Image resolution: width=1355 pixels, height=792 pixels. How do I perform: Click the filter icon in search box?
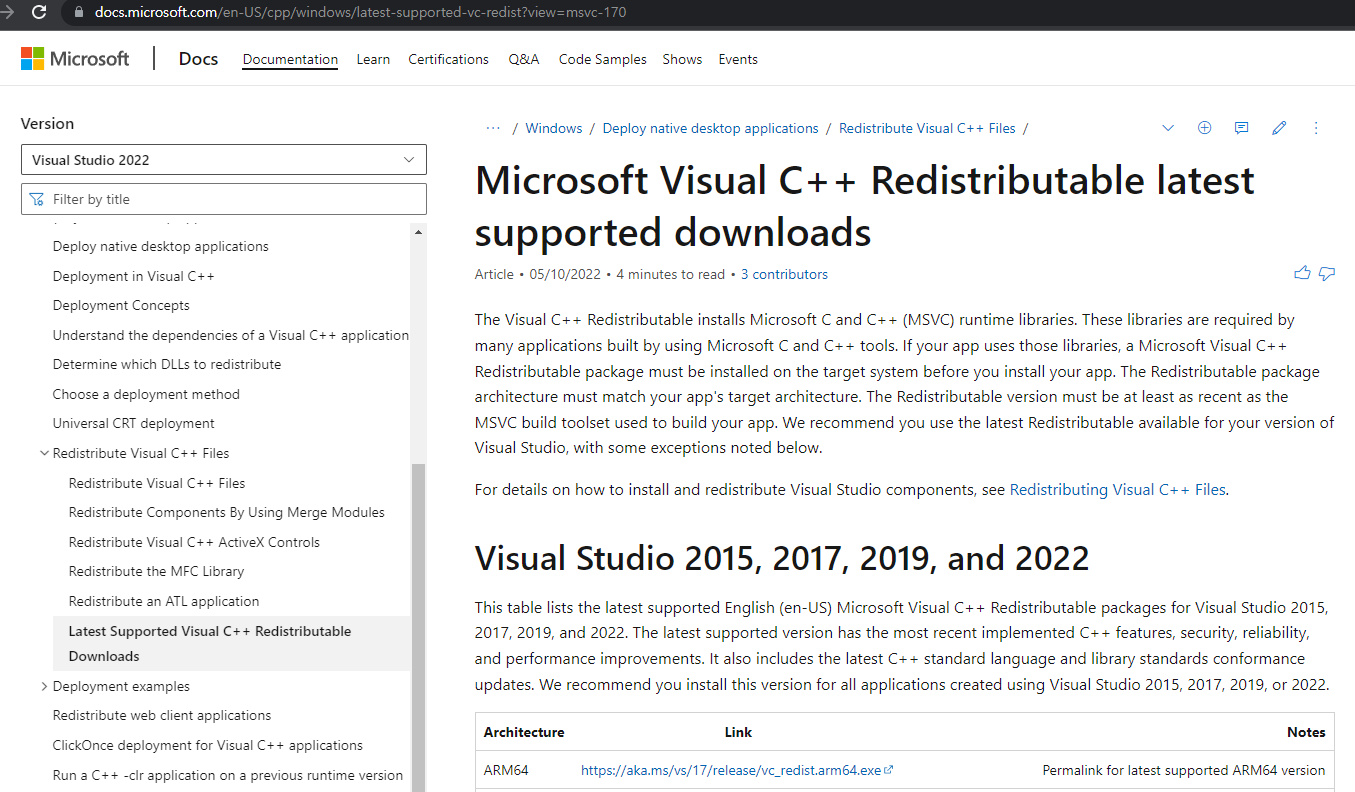pos(37,199)
